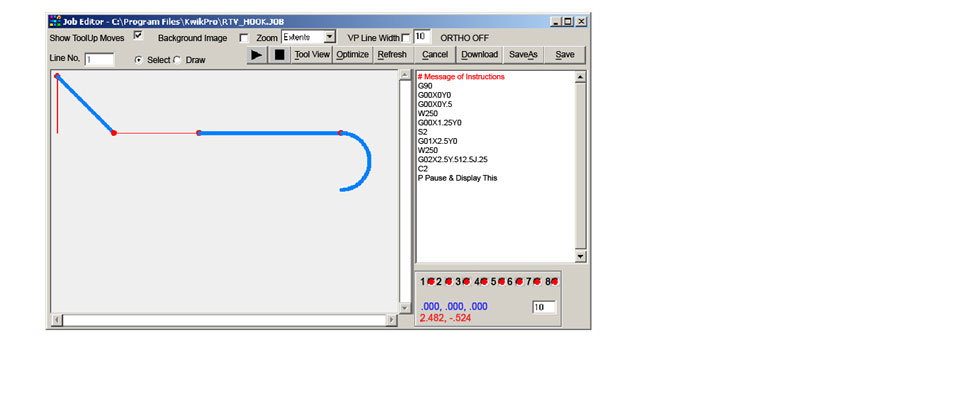Toggle output indicator 1
954x399 pixels.
431,282
